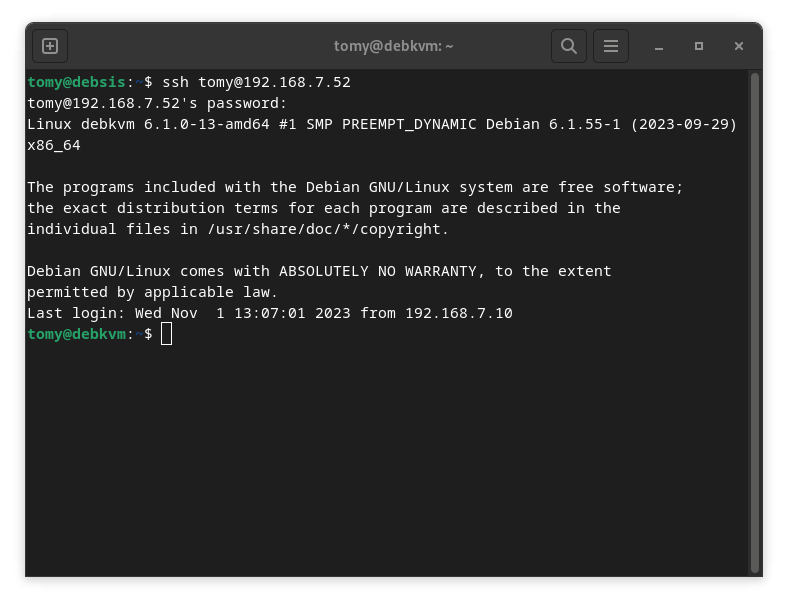This screenshot has width=788, height=605.
Task: Click the green tomy@debsis prompt text
Action: click(75, 82)
